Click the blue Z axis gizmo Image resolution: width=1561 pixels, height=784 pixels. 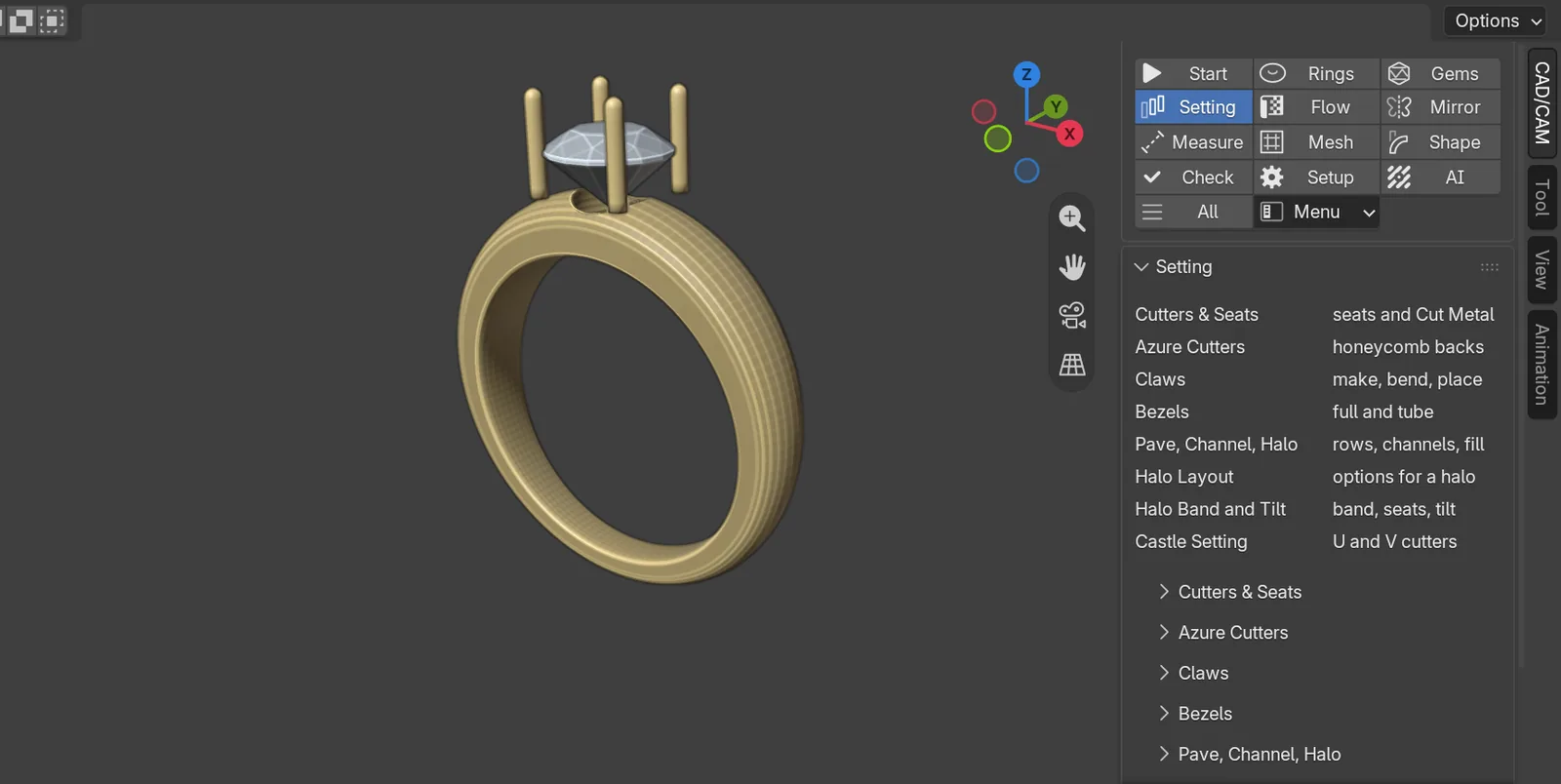coord(1026,74)
